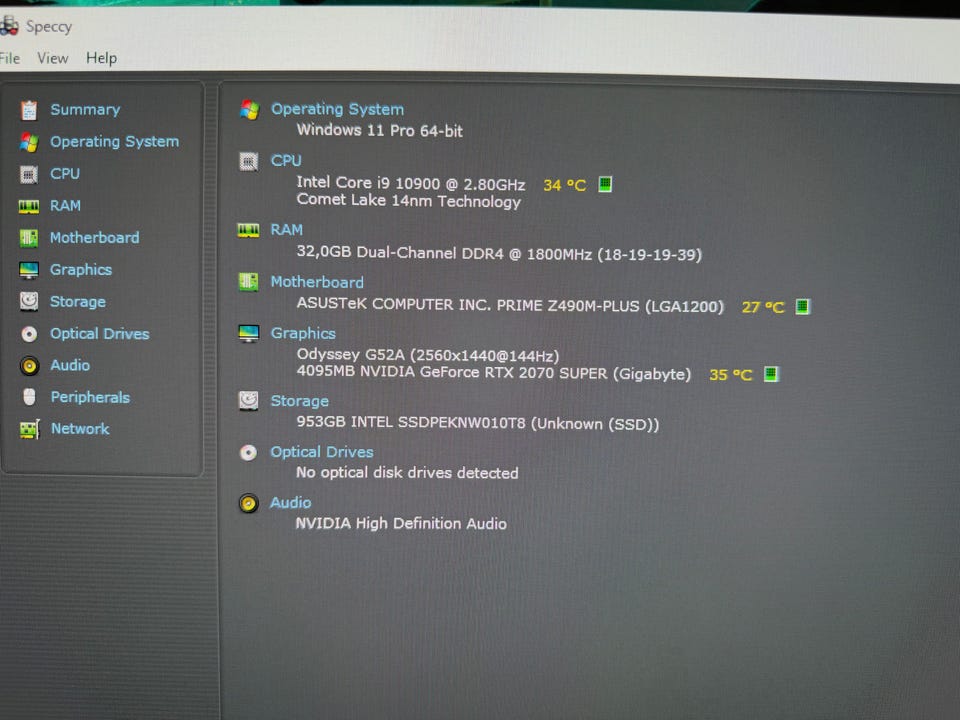Click the 35 °C graphics temperature reading

[x=730, y=374]
